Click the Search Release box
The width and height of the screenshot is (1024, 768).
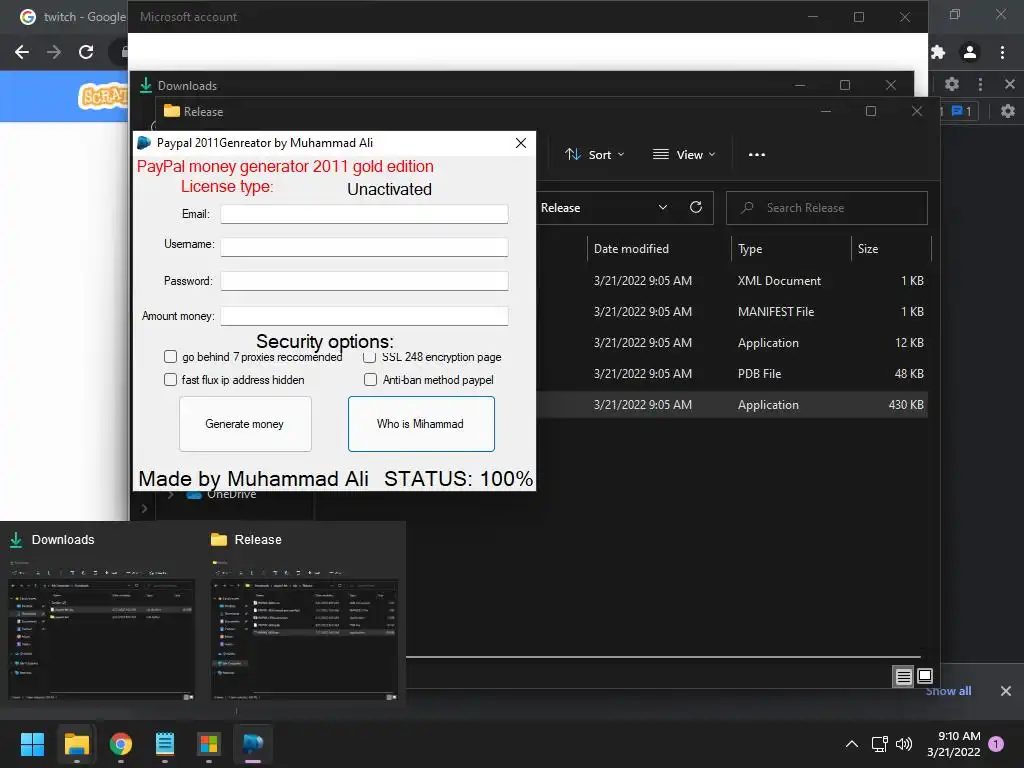click(x=827, y=208)
